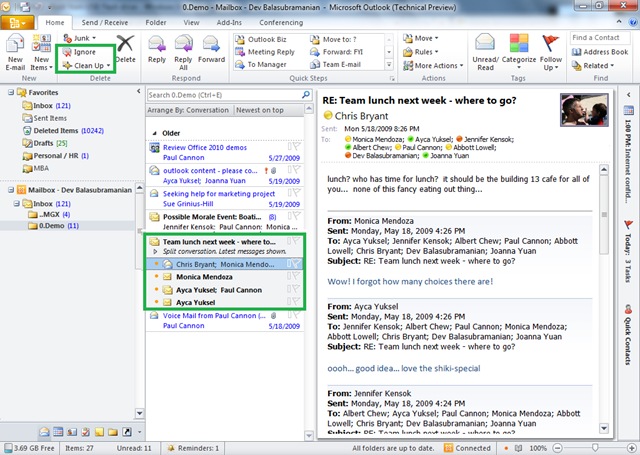
Task: Select Sent Items in Favorites
Action: [x=50, y=118]
